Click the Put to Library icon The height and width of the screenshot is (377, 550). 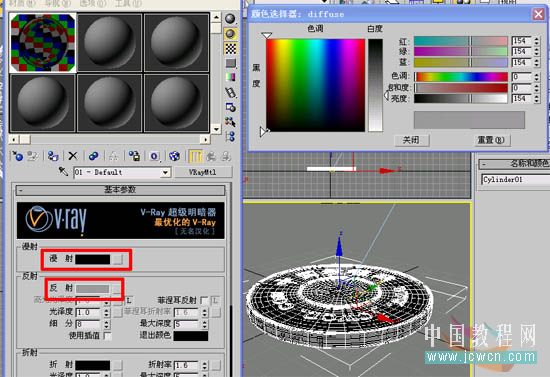134,156
